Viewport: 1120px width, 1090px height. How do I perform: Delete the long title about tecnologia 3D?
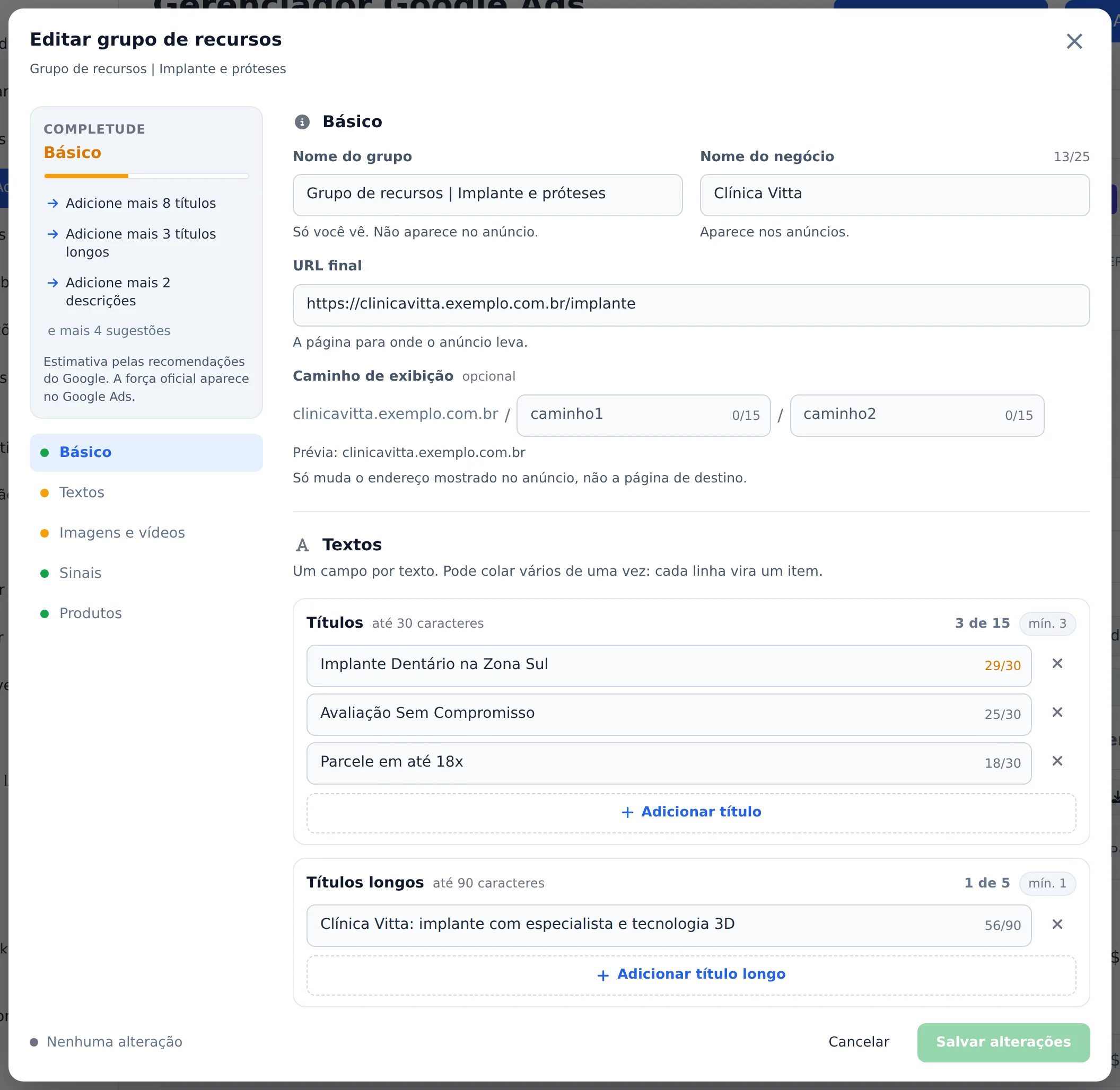coord(1057,924)
